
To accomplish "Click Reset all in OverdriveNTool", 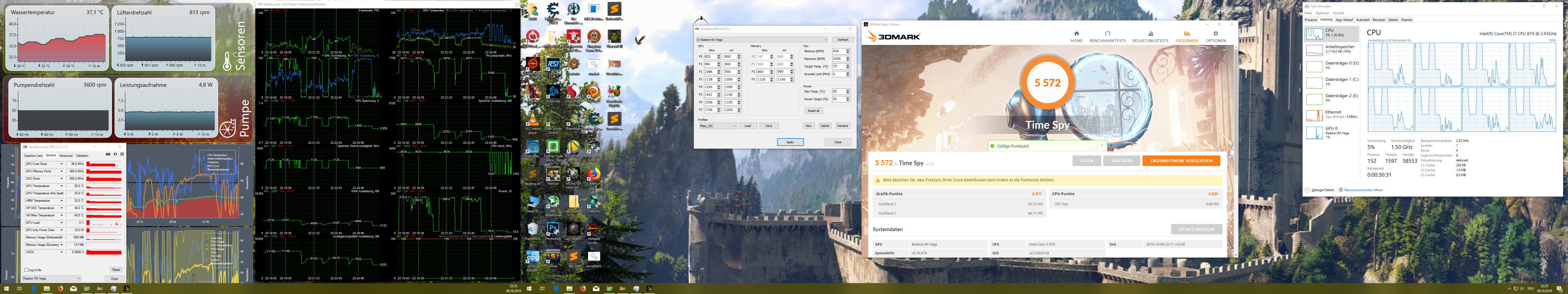I will [813, 111].
